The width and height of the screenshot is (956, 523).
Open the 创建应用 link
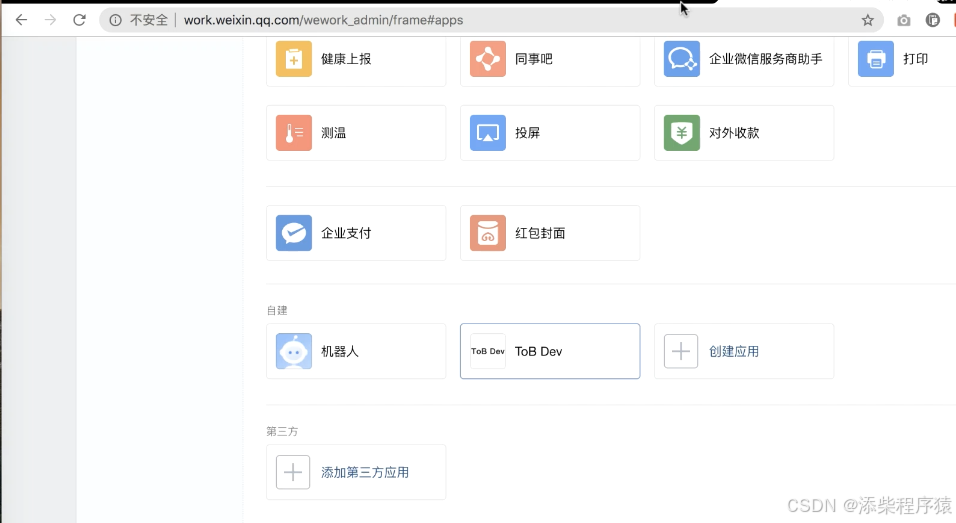(x=733, y=352)
